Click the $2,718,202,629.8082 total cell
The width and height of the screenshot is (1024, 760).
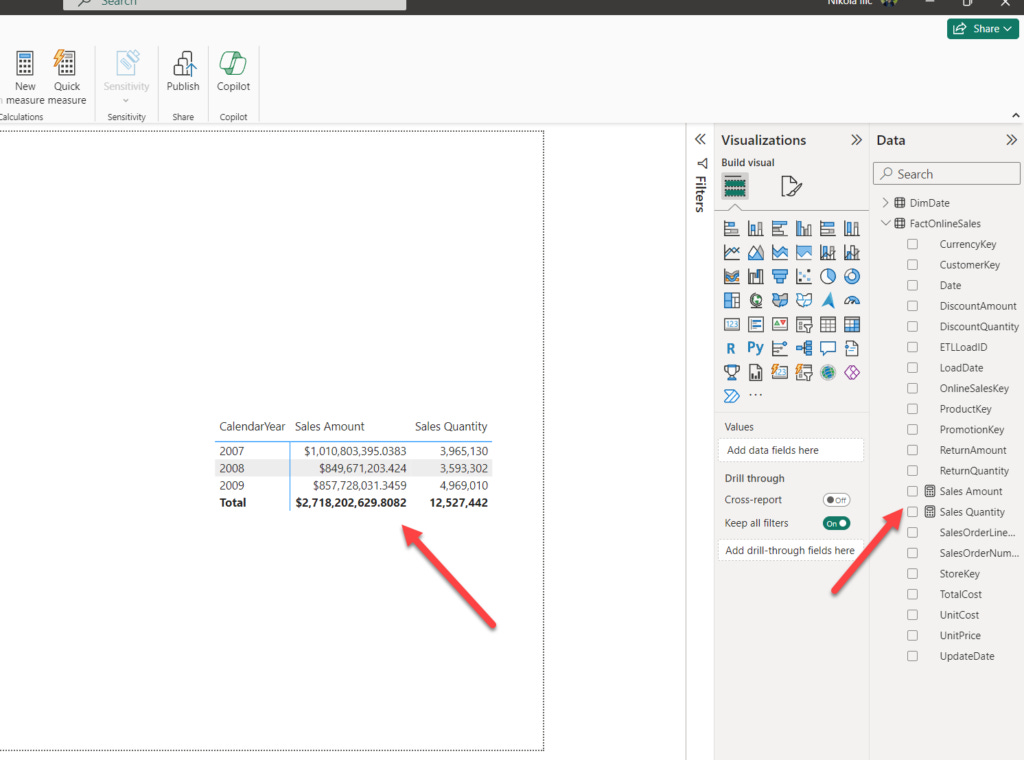(351, 503)
